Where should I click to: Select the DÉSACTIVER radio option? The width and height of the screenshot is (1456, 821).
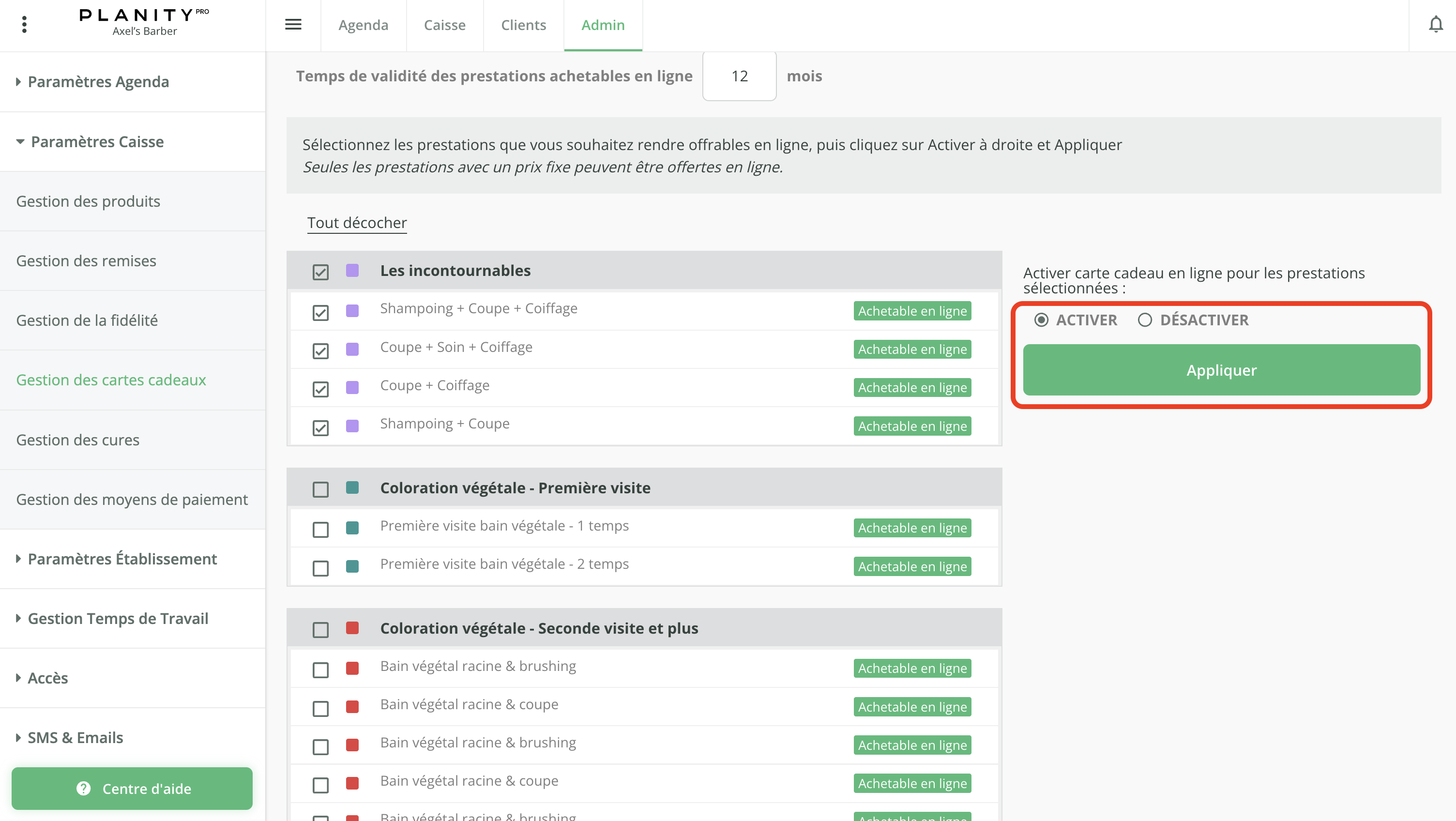[x=1145, y=320]
